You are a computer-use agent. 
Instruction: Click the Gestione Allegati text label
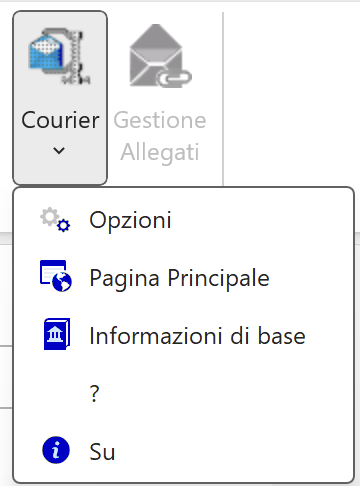(160, 136)
